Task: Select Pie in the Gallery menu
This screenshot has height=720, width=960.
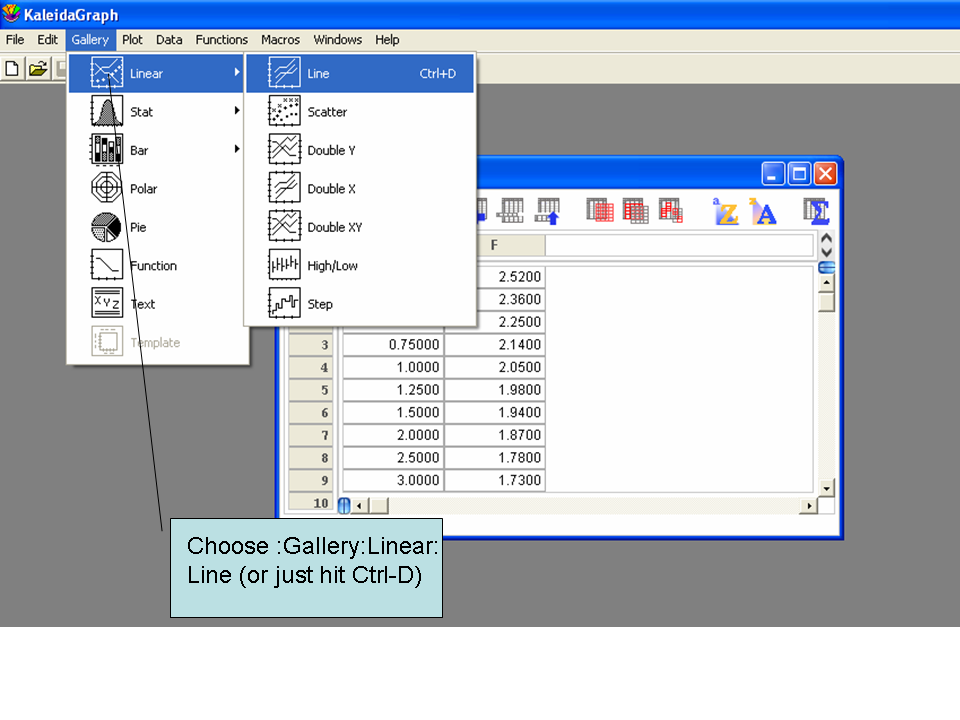Action: [x=157, y=227]
